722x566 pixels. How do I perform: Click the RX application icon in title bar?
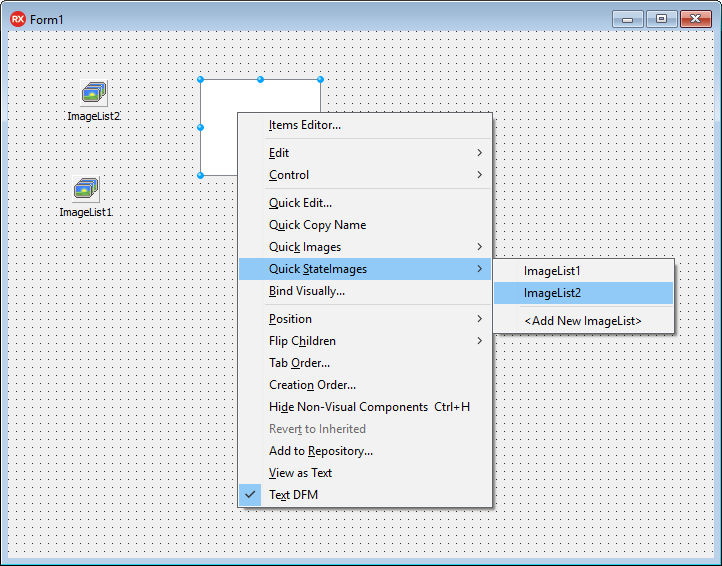17,19
